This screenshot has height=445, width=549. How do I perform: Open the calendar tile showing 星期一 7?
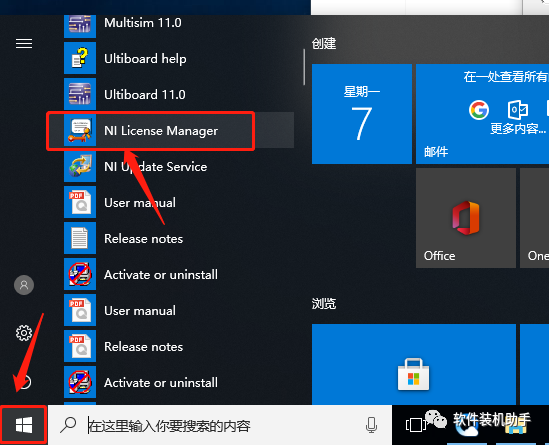362,114
